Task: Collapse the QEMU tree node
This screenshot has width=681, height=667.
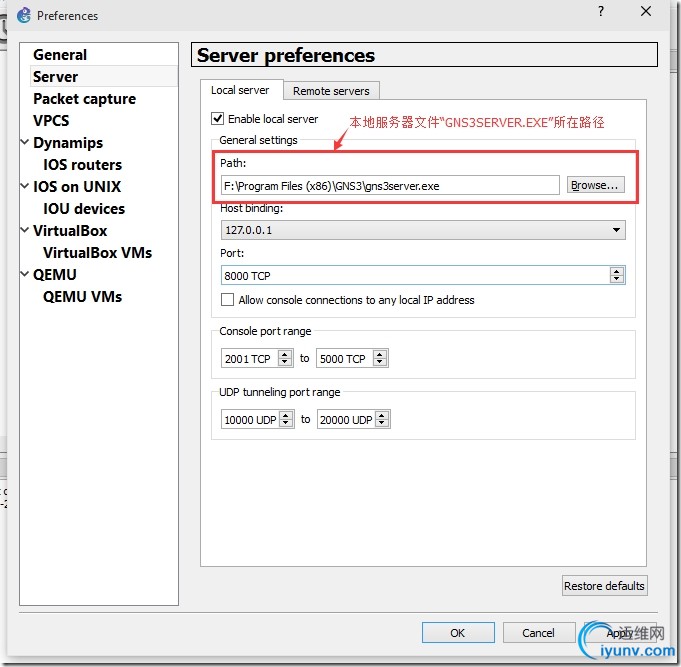Action: point(25,274)
